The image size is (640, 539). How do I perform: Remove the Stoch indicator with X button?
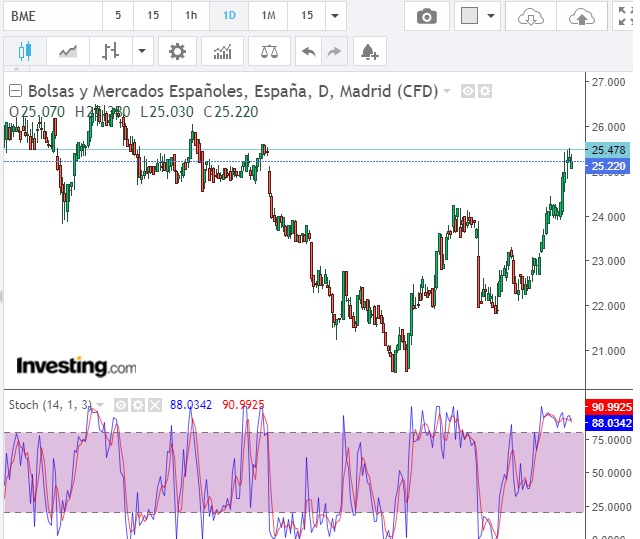click(x=154, y=404)
